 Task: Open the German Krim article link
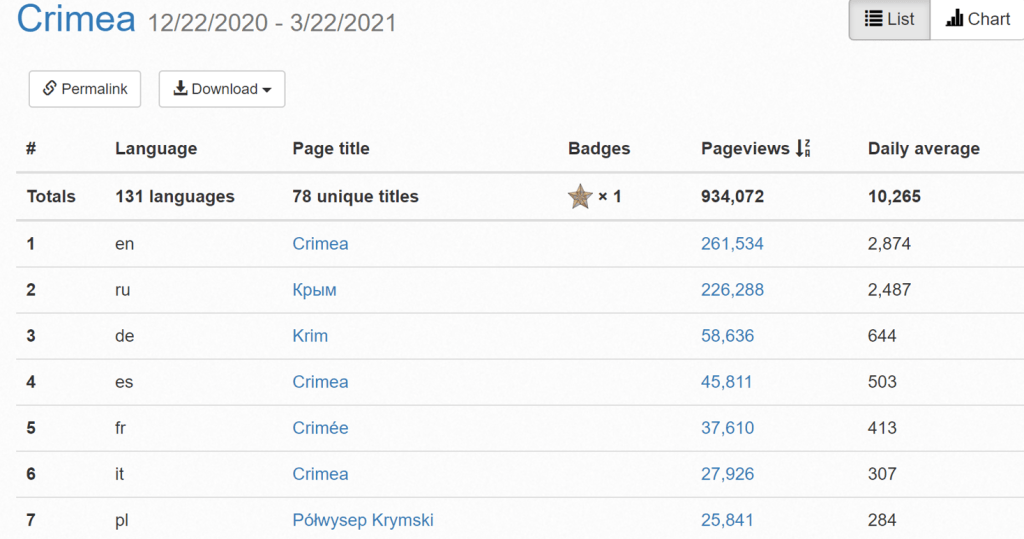[x=310, y=336]
